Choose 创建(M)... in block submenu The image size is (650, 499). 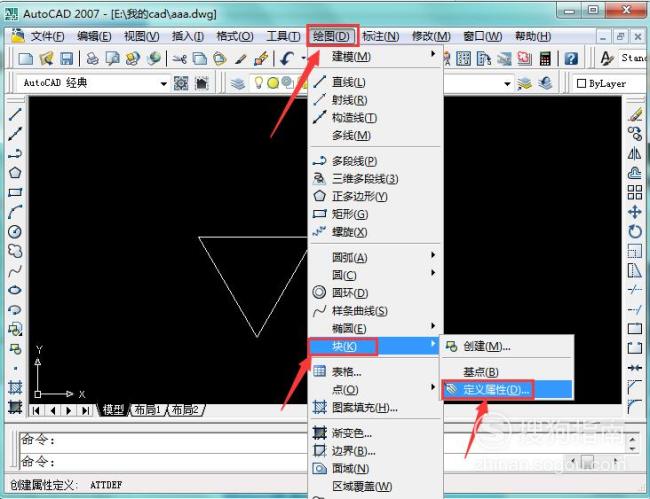click(507, 346)
